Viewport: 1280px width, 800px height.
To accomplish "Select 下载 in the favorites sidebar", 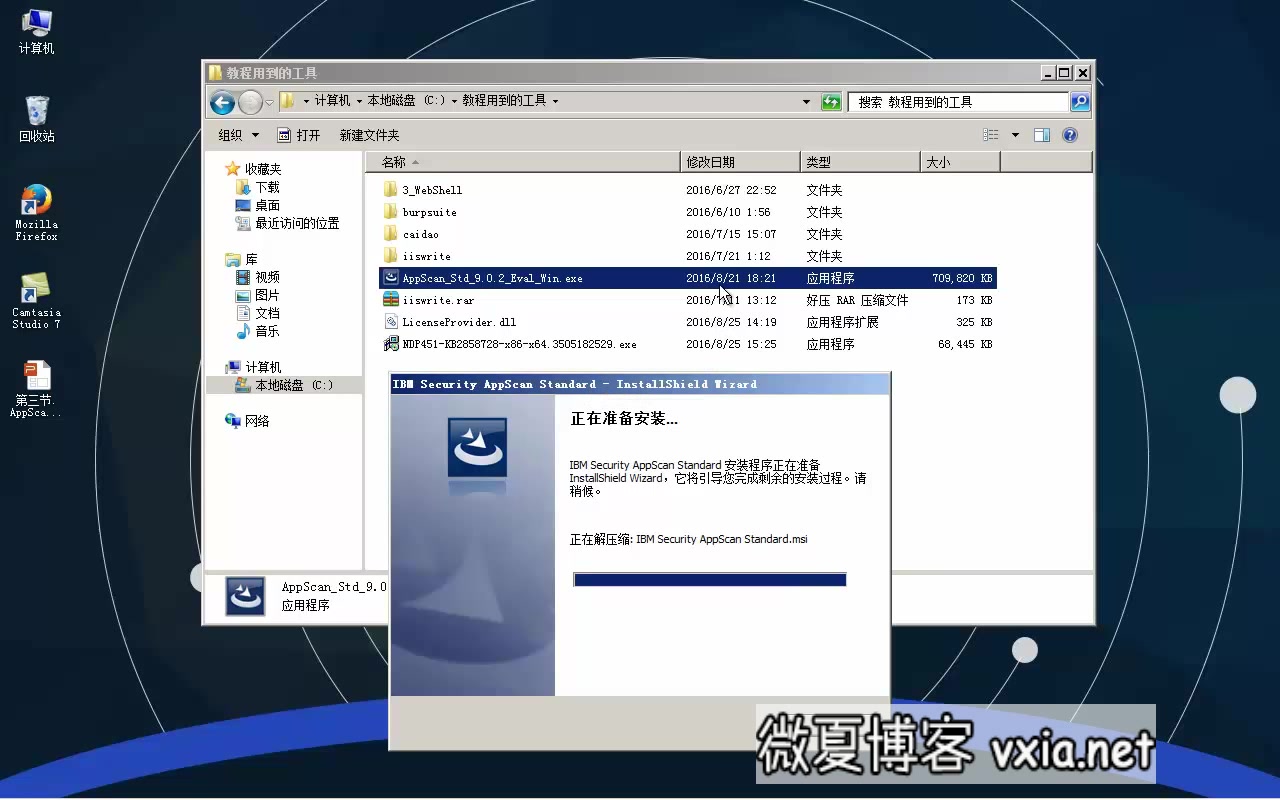I will tap(267, 187).
